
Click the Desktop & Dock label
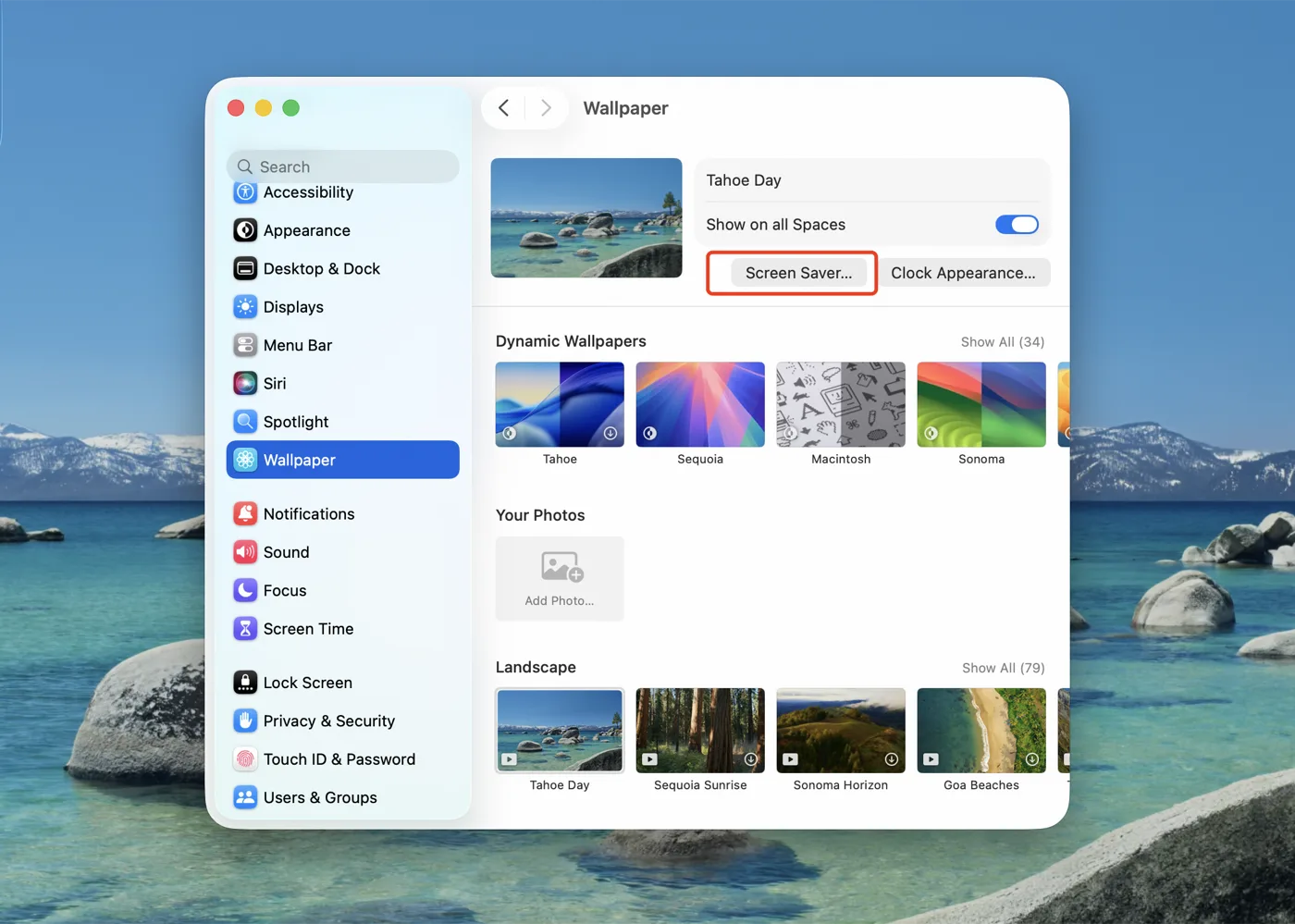click(322, 269)
